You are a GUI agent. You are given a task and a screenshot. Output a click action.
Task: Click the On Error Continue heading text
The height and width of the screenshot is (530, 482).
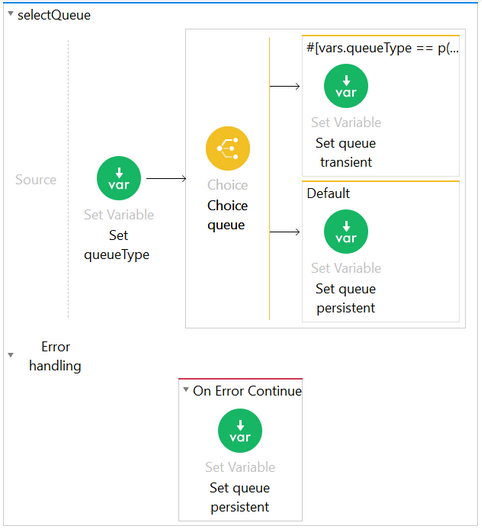coord(247,391)
